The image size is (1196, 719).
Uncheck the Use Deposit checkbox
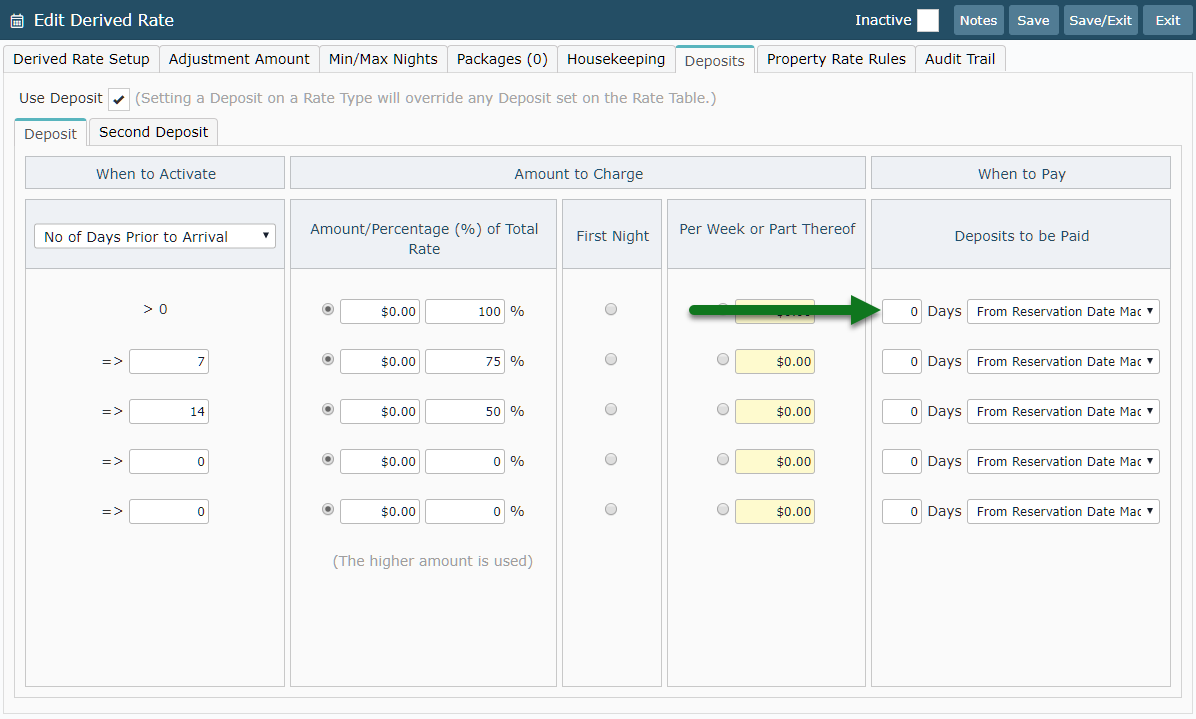tap(118, 99)
